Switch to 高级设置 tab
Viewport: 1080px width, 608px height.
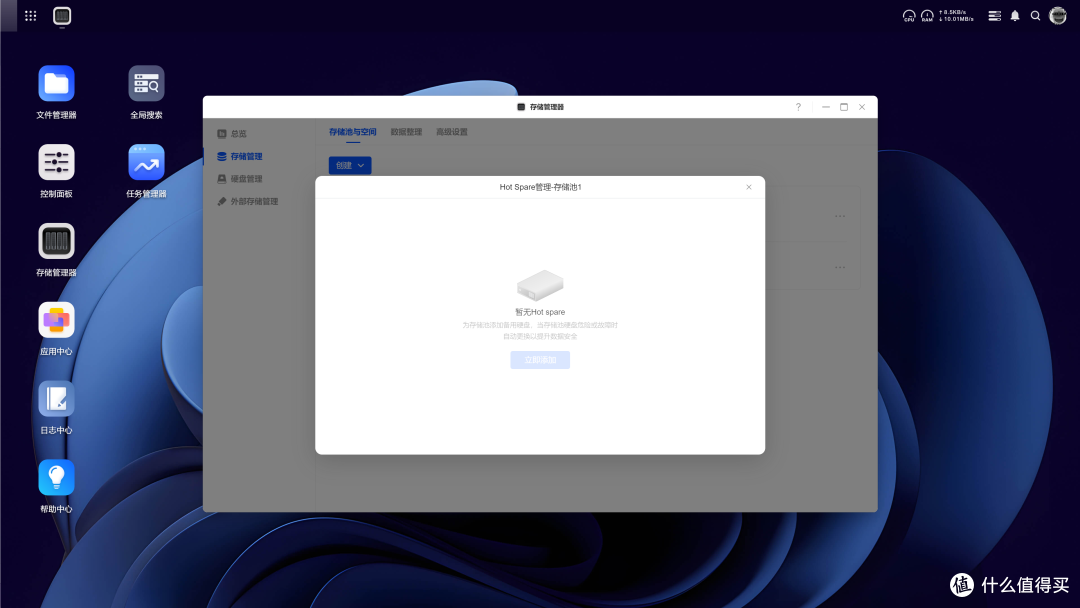(452, 132)
